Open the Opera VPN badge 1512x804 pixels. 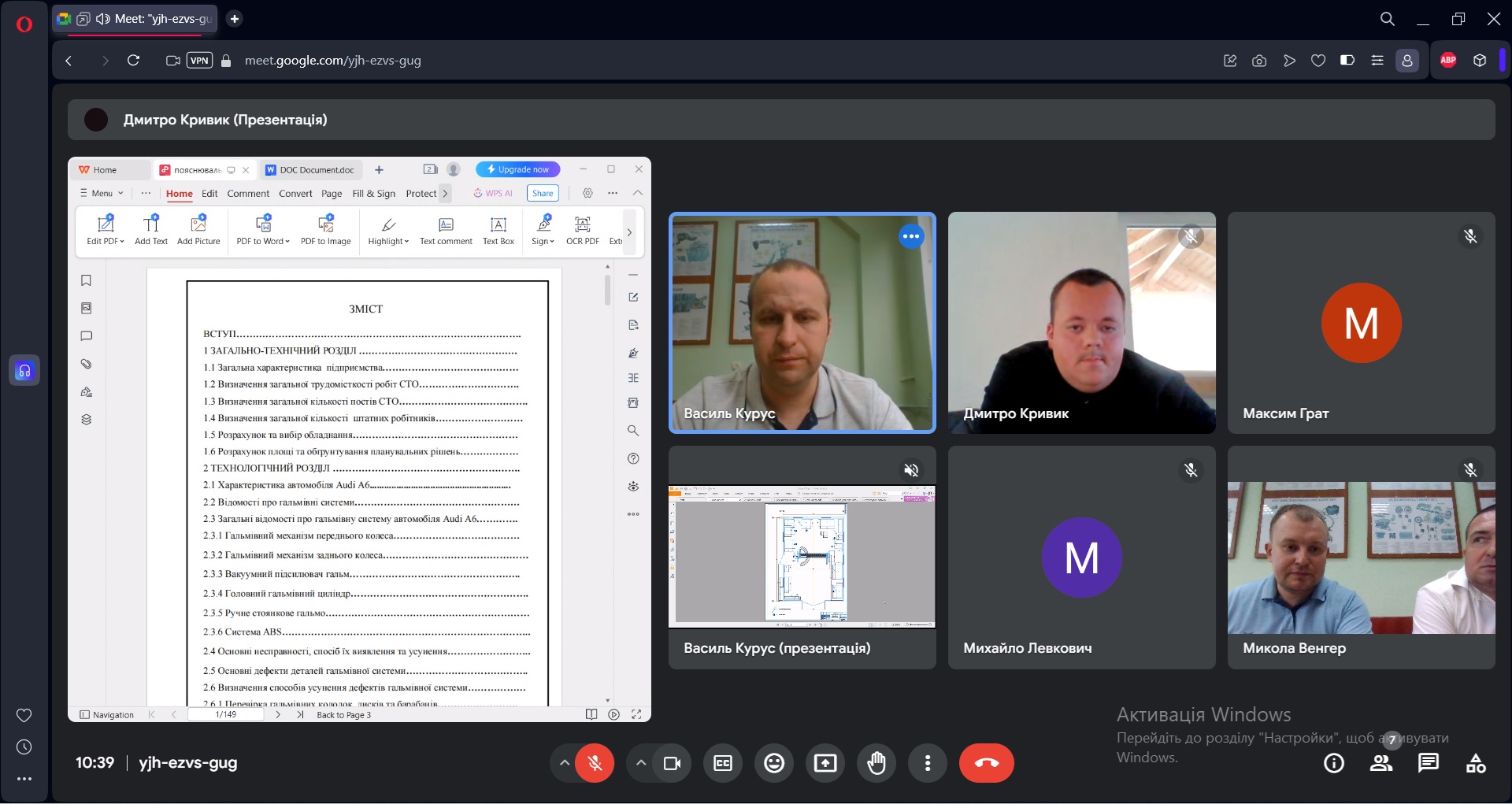[199, 60]
